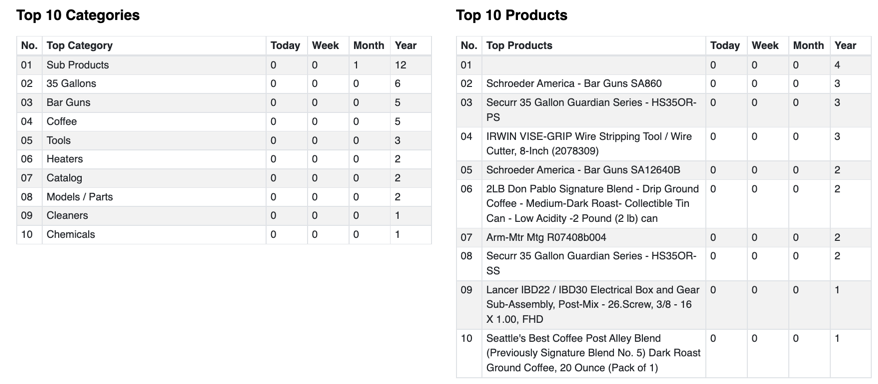Open the Bar Guns category entry

click(x=68, y=102)
